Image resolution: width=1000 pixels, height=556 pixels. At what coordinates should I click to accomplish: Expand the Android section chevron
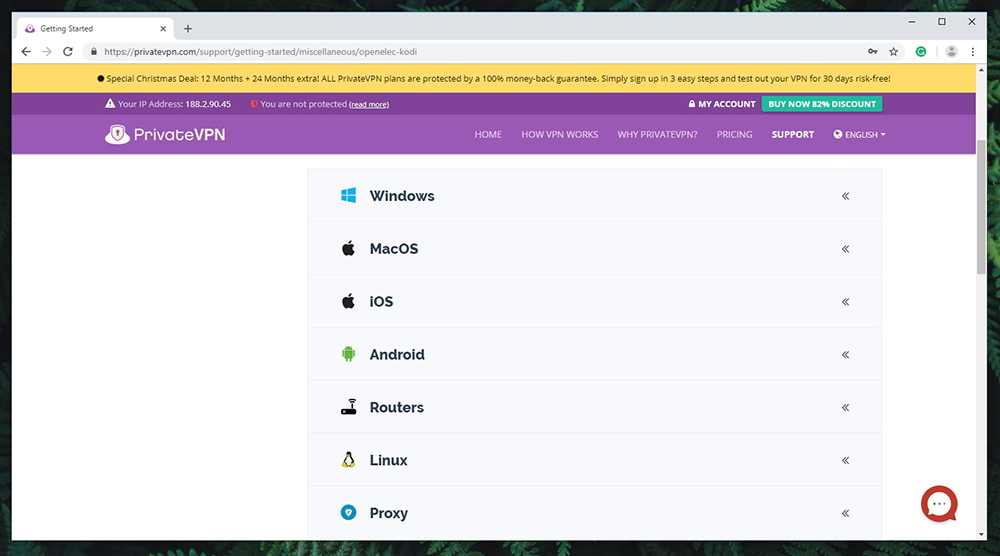[x=845, y=355]
